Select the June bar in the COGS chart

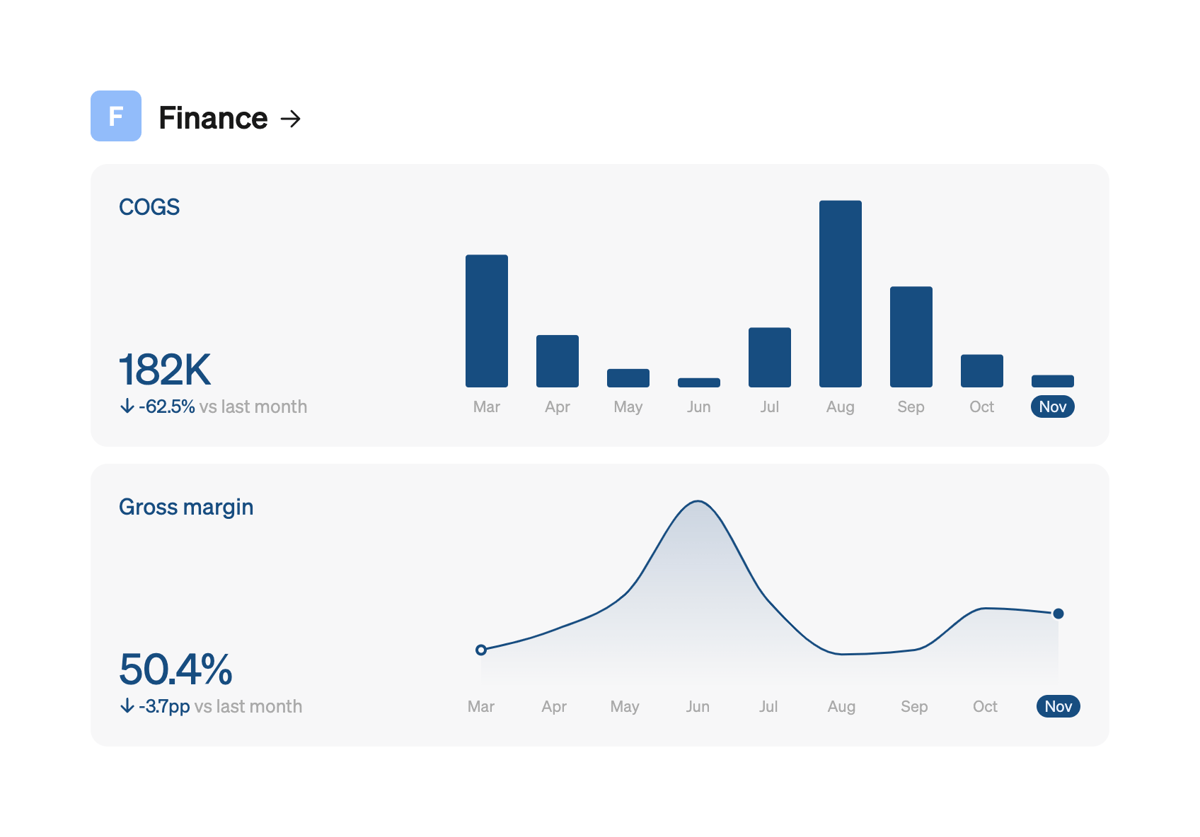698,381
